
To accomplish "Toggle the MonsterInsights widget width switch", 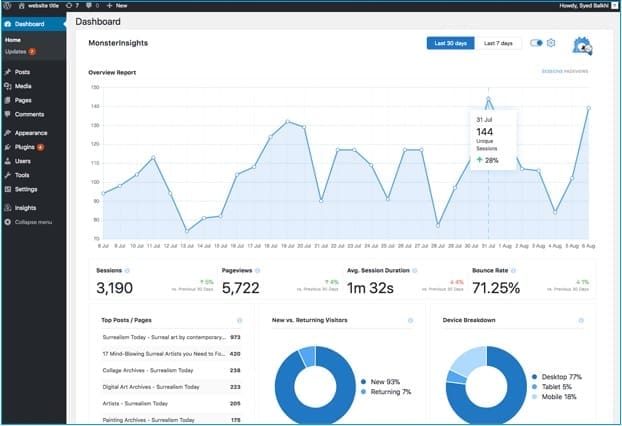I will [536, 43].
